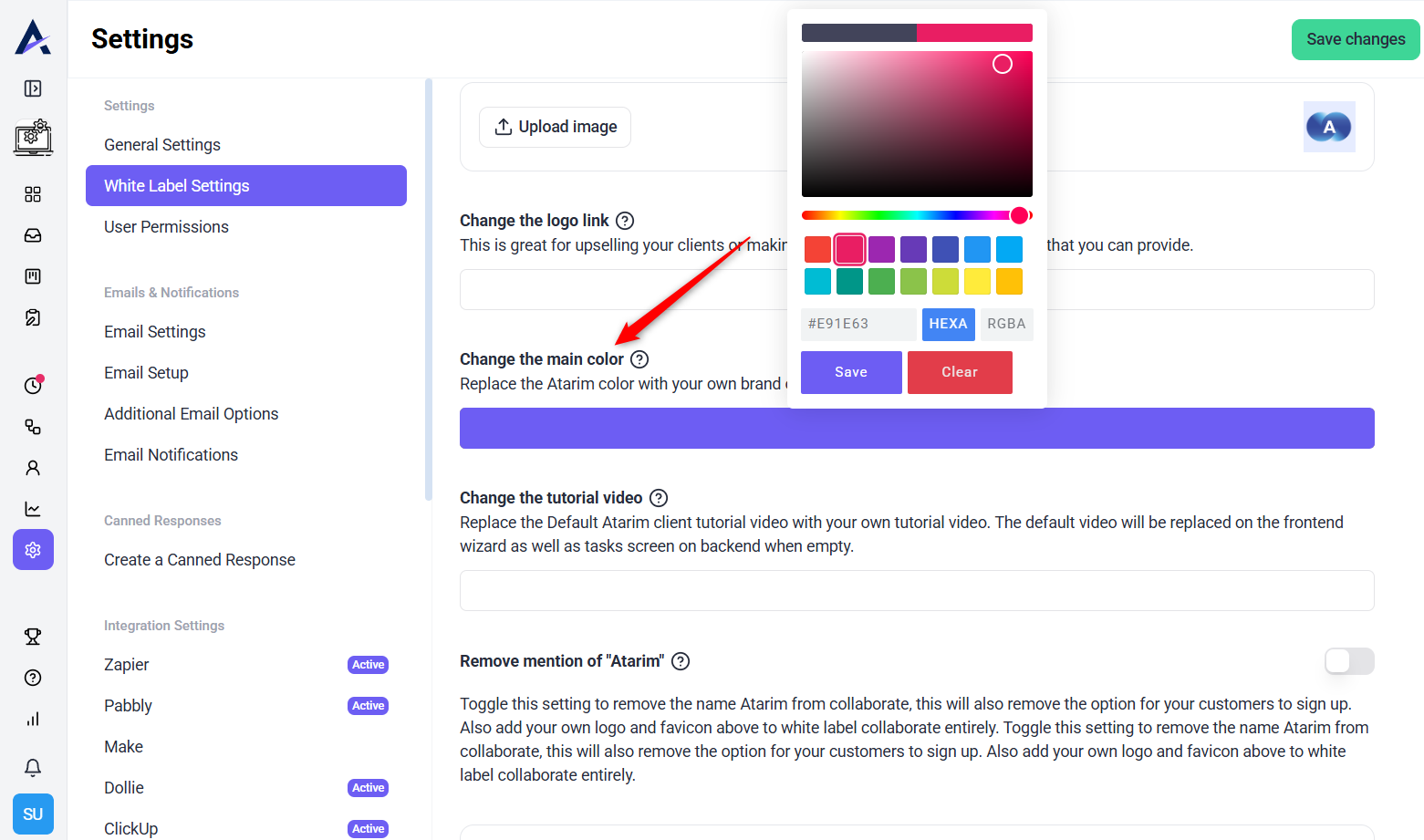This screenshot has width=1424, height=840.
Task: Click Clear in the color picker
Action: (x=959, y=372)
